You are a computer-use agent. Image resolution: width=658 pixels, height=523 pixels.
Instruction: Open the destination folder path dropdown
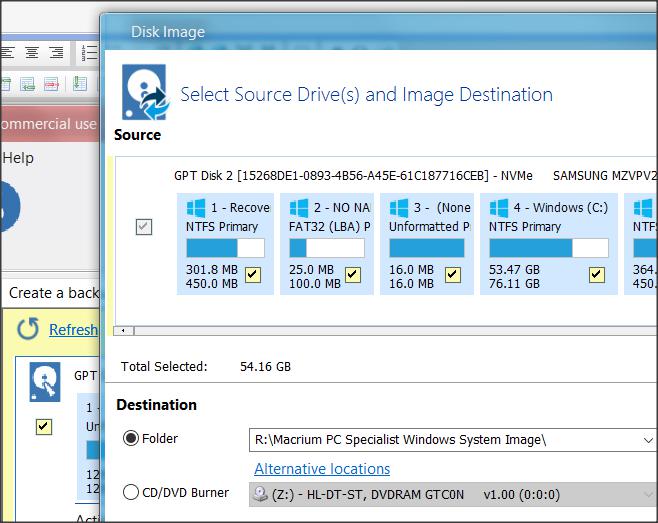tap(648, 440)
